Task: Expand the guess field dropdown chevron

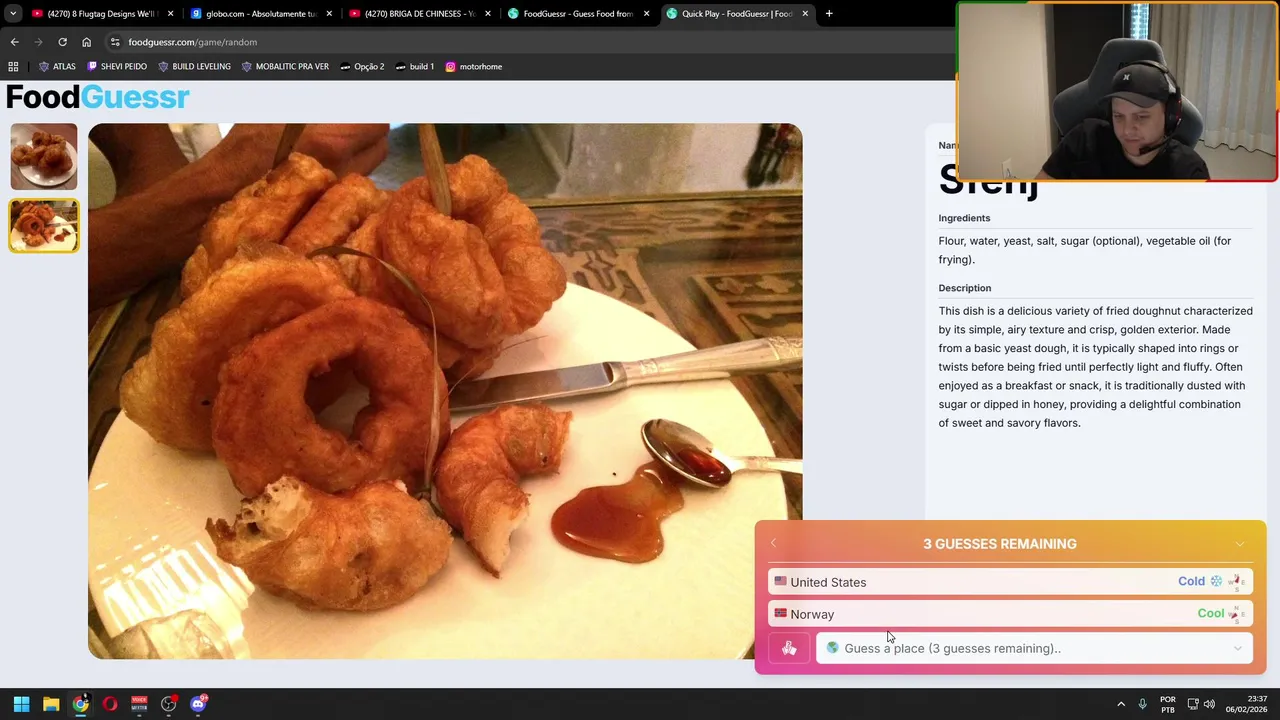Action: (x=1238, y=648)
